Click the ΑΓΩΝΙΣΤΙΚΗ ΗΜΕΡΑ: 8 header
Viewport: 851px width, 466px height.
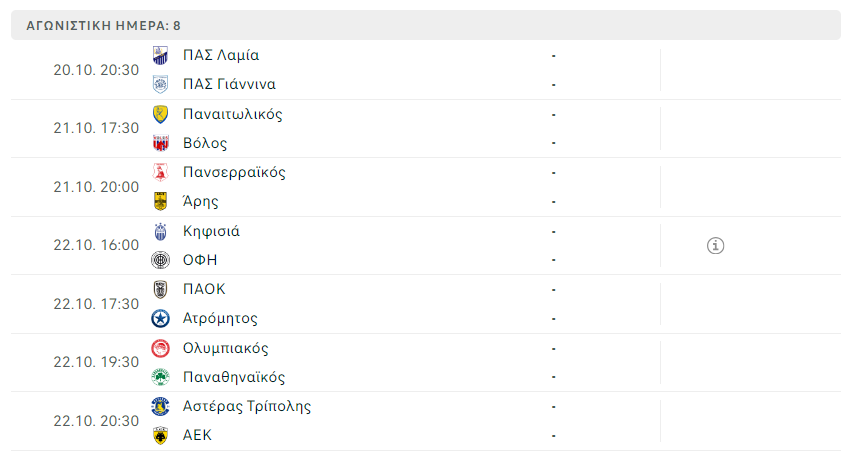point(104,25)
